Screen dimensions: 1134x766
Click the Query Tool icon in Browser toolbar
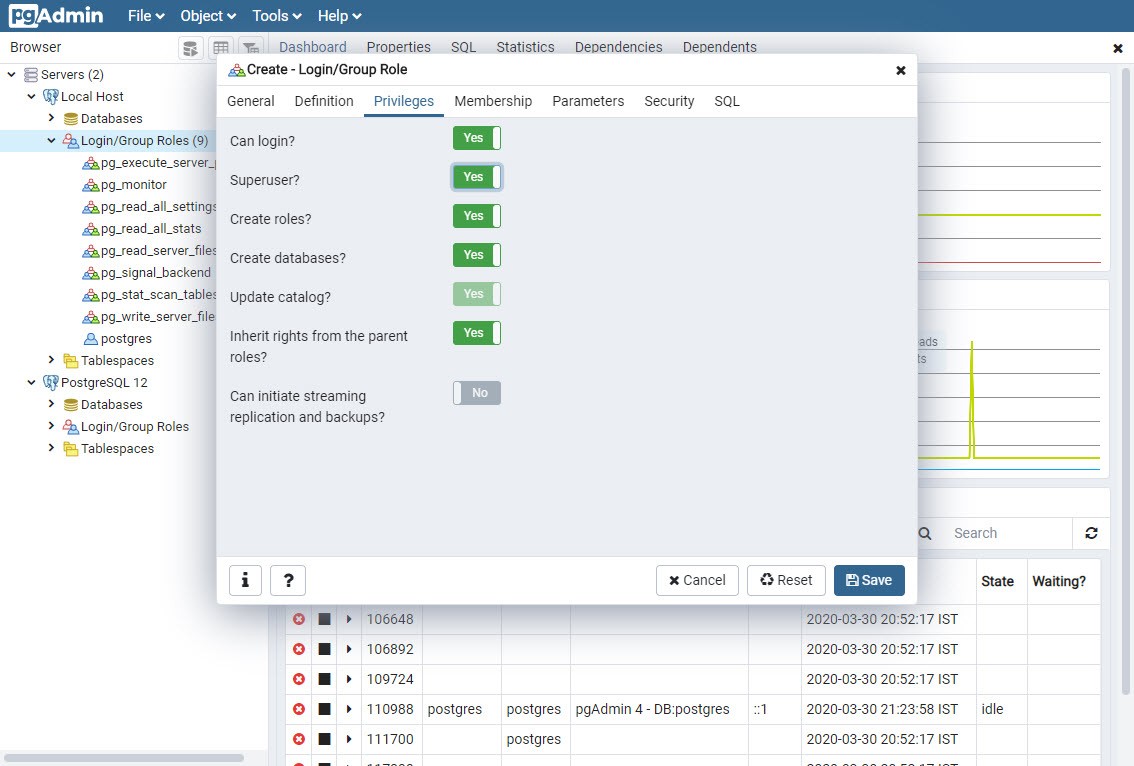coord(190,48)
